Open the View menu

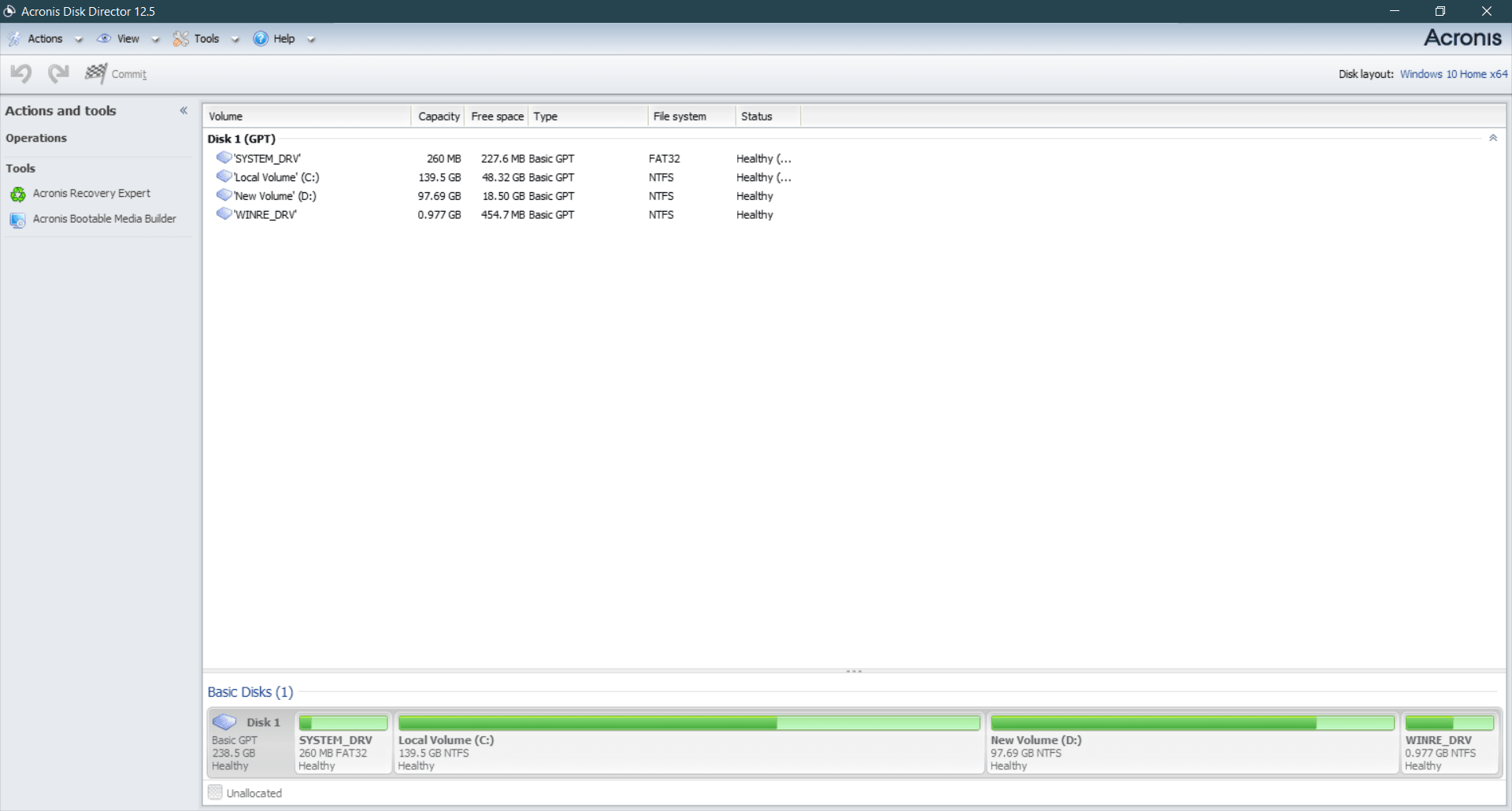(128, 39)
